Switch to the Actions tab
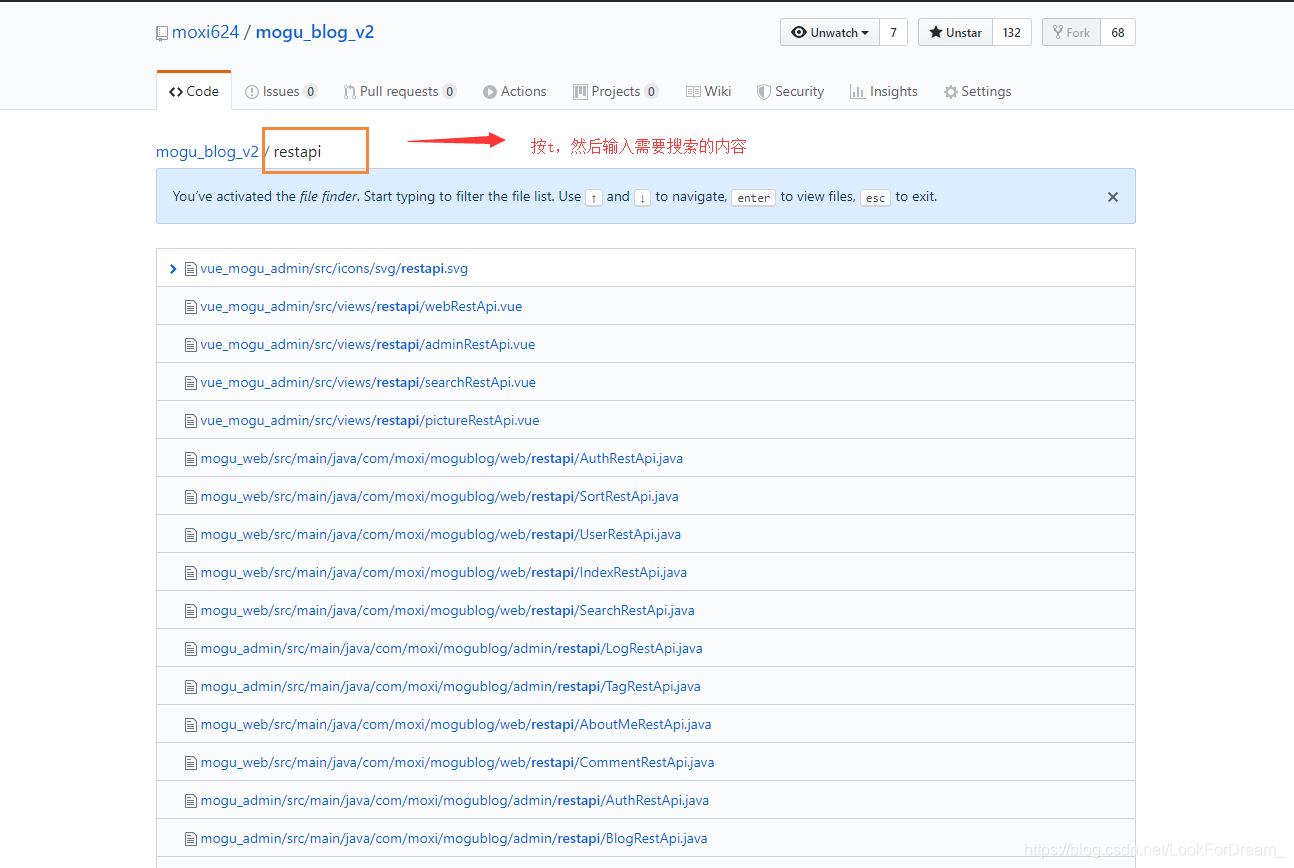This screenshot has height=868, width=1294. click(515, 91)
